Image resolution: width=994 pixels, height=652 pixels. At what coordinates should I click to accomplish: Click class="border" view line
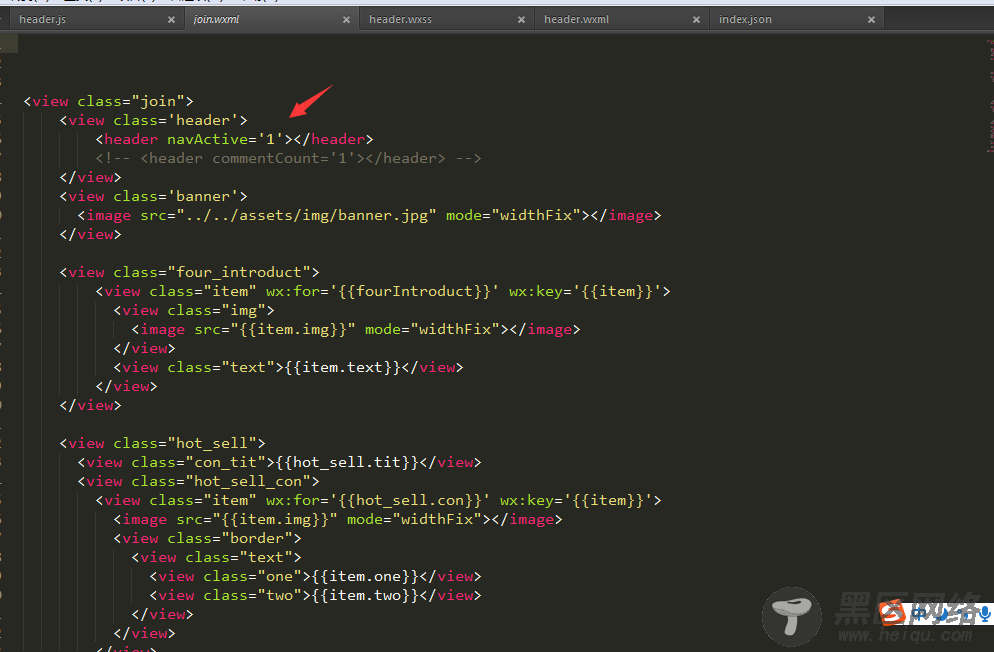click(x=207, y=539)
